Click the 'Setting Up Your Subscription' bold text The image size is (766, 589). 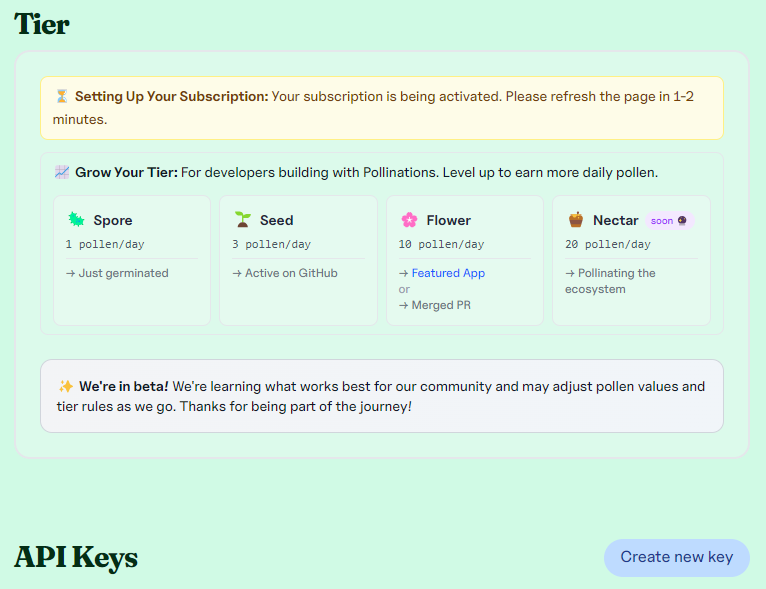(171, 97)
